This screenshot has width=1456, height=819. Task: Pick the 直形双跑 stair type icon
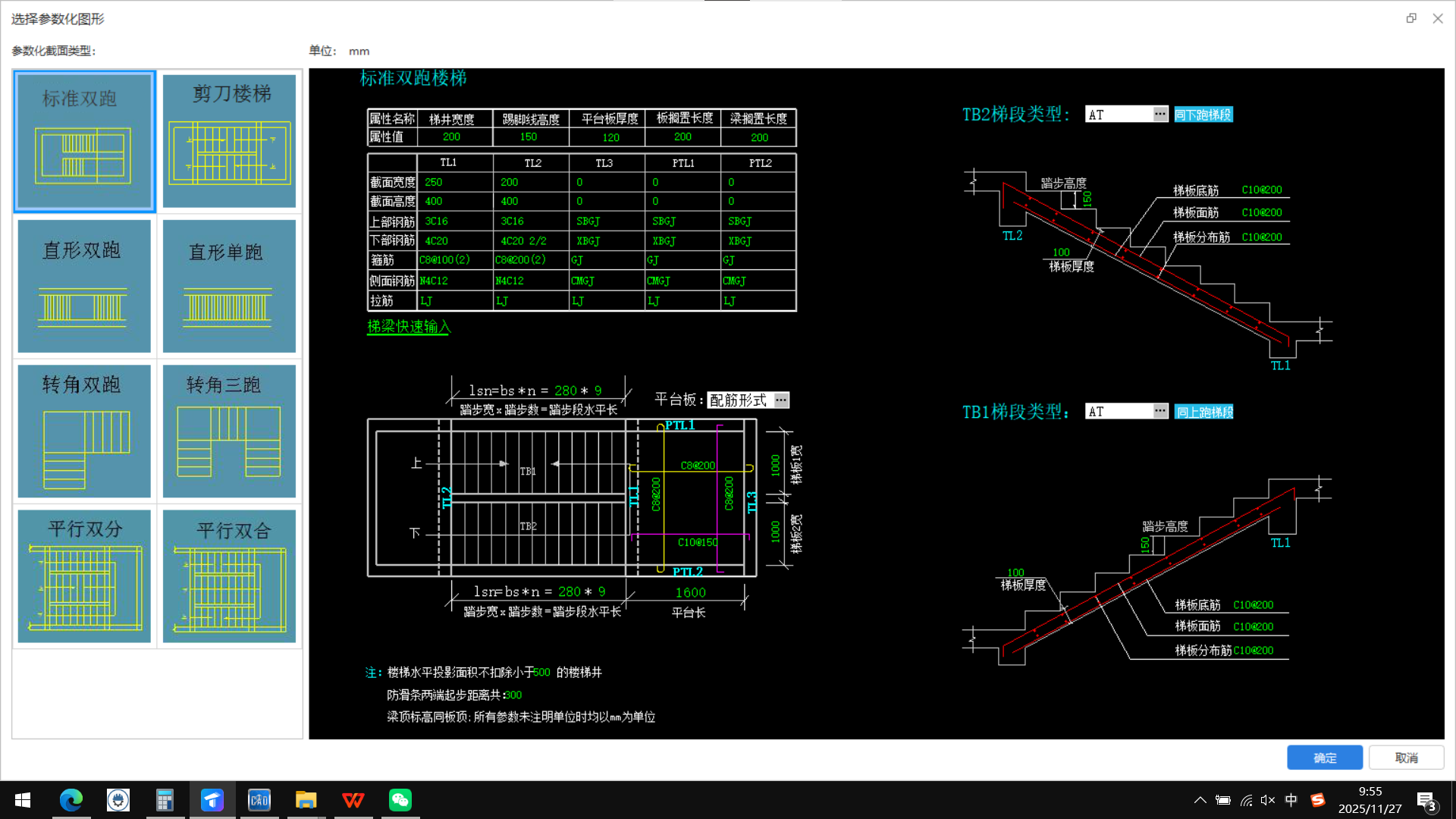(84, 287)
